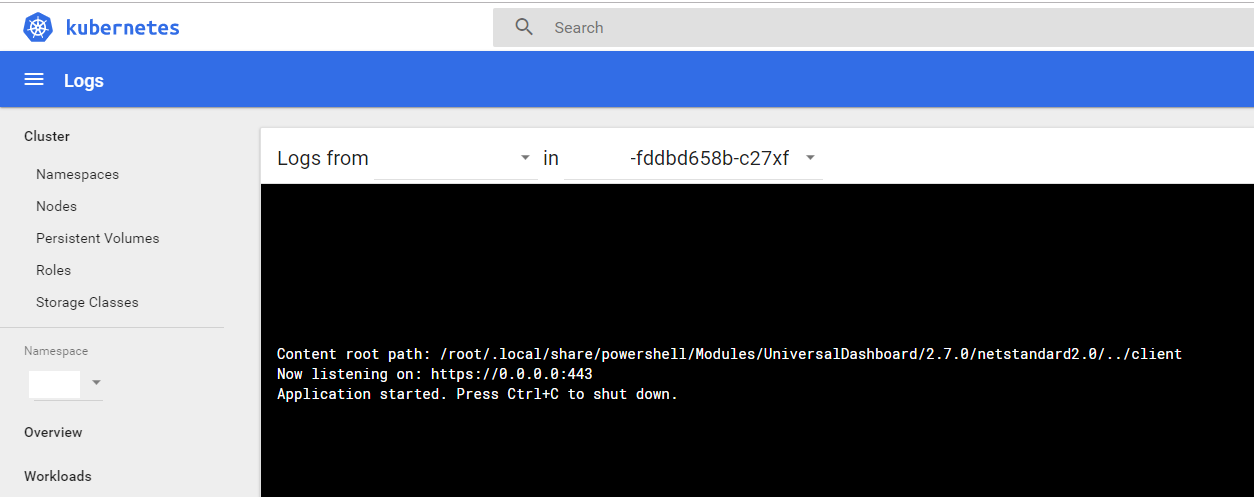Click the arrow next to the pod name
The height and width of the screenshot is (497, 1254).
810,158
